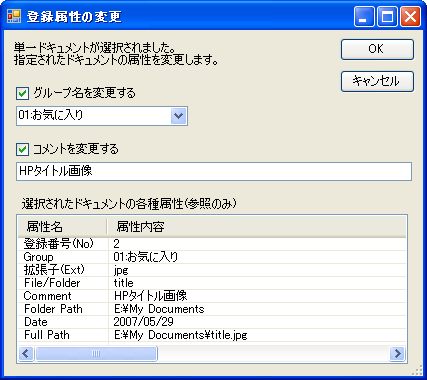Click the title bar application icon
This screenshot has width=427, height=380.
pyautogui.click(x=14, y=16)
